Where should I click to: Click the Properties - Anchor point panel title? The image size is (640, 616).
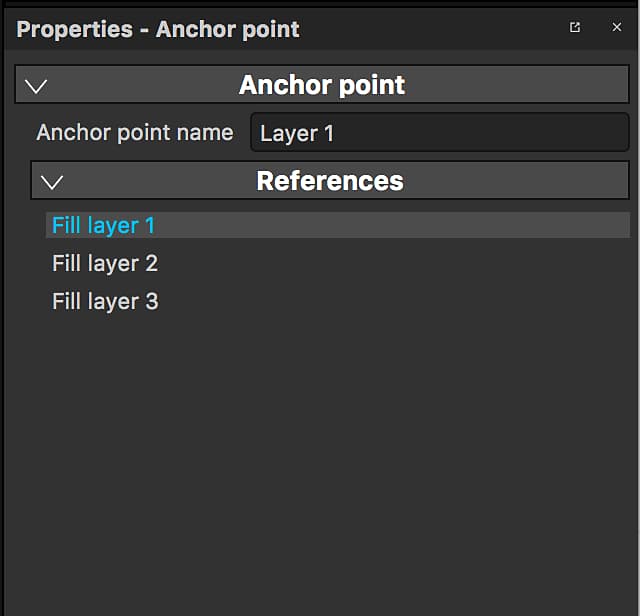tap(158, 29)
